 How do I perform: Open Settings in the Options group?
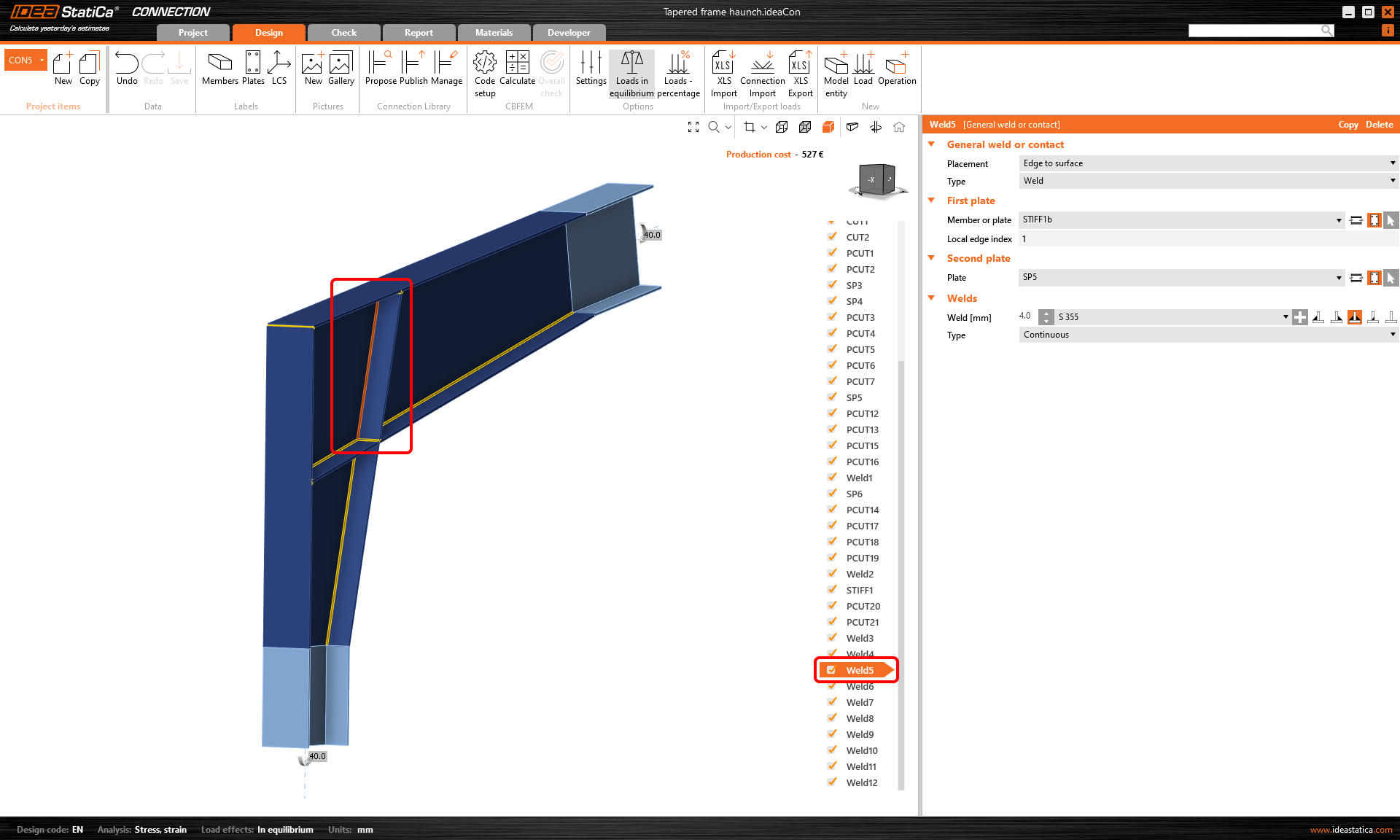(591, 73)
